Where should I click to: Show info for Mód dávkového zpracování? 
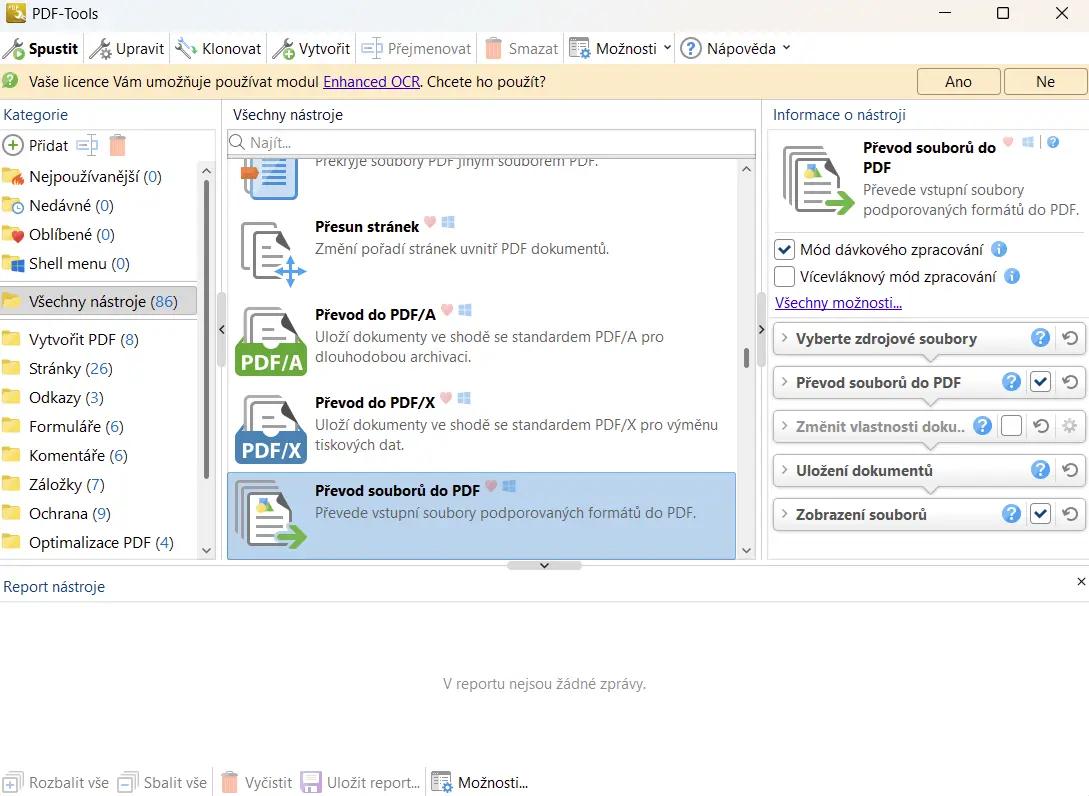pos(999,249)
